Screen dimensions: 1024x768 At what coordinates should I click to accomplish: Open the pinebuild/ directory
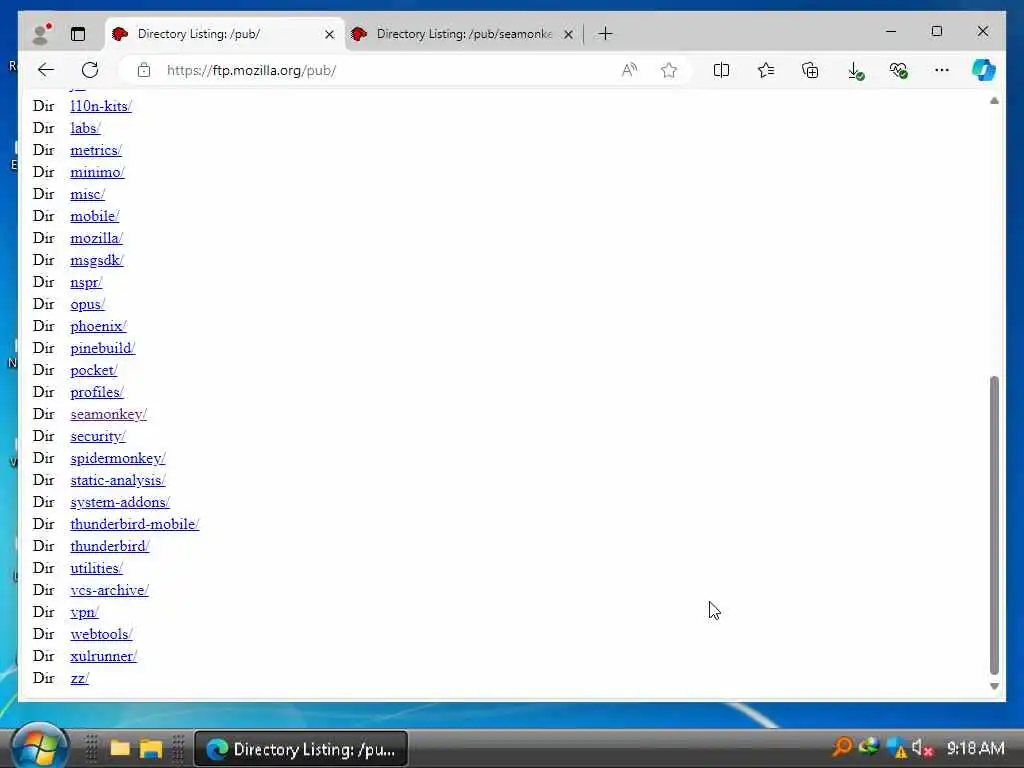[103, 348]
